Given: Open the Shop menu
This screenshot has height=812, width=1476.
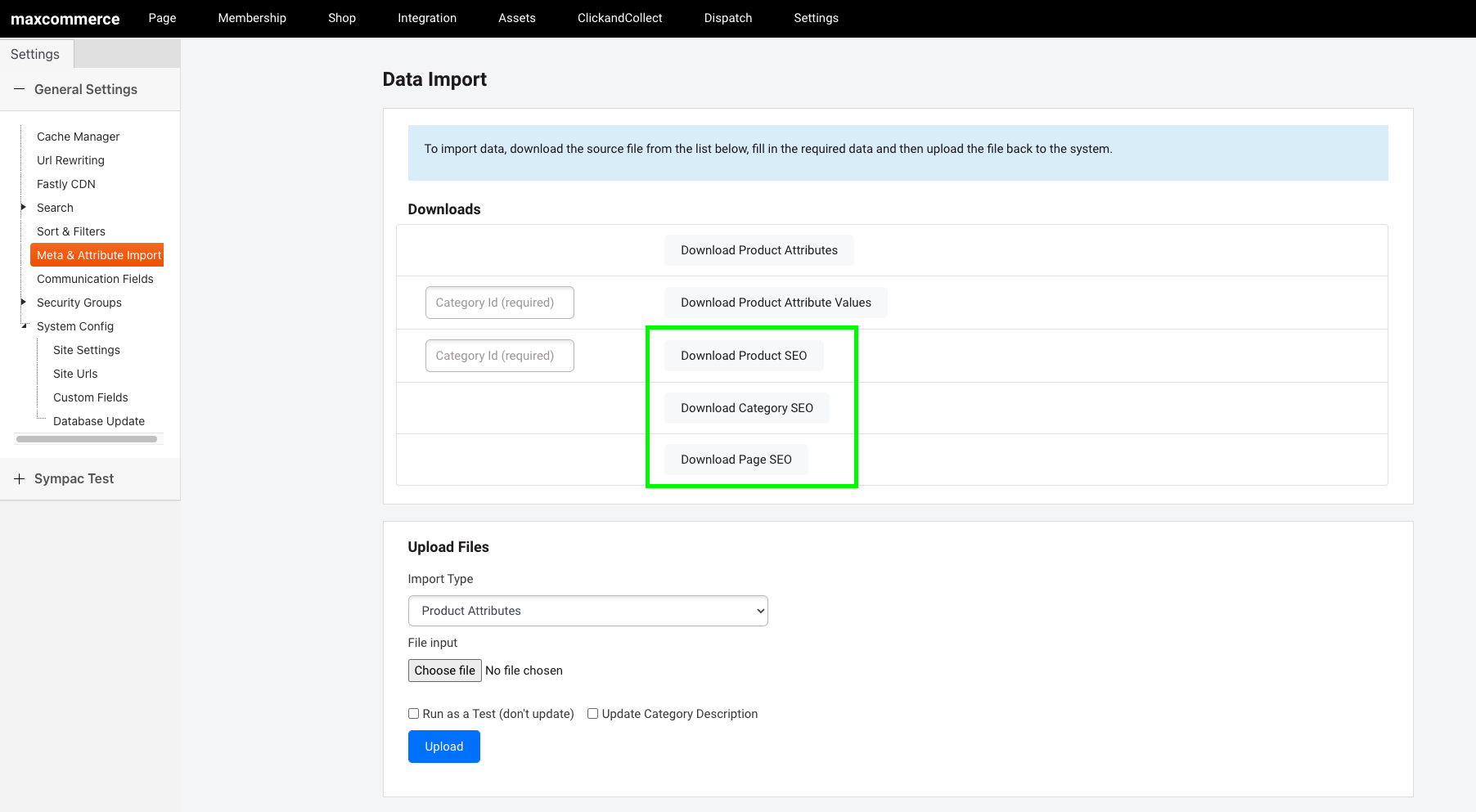Looking at the screenshot, I should (342, 18).
